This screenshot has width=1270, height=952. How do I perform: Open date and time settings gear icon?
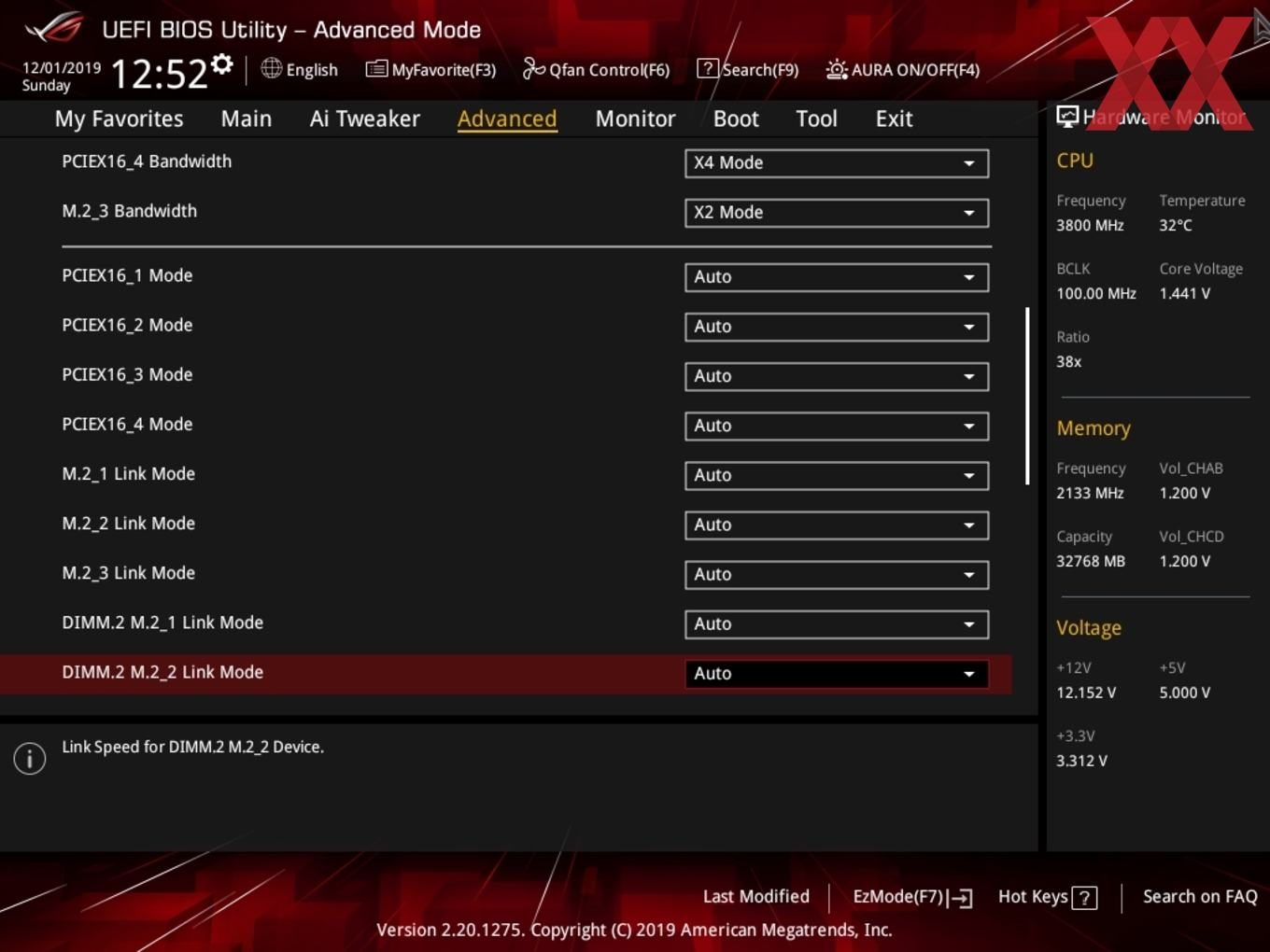[x=222, y=64]
